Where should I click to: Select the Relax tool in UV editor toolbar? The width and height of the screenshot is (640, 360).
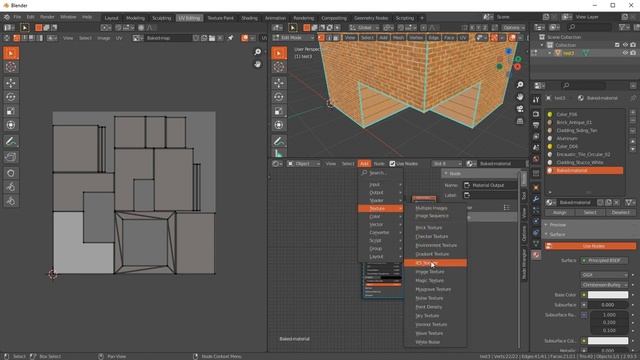[x=11, y=187]
